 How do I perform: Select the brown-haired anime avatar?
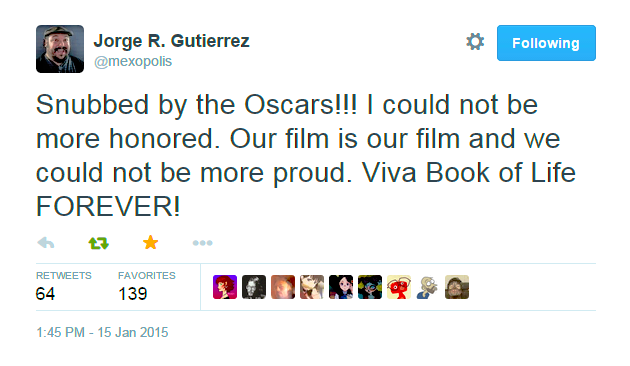(312, 287)
